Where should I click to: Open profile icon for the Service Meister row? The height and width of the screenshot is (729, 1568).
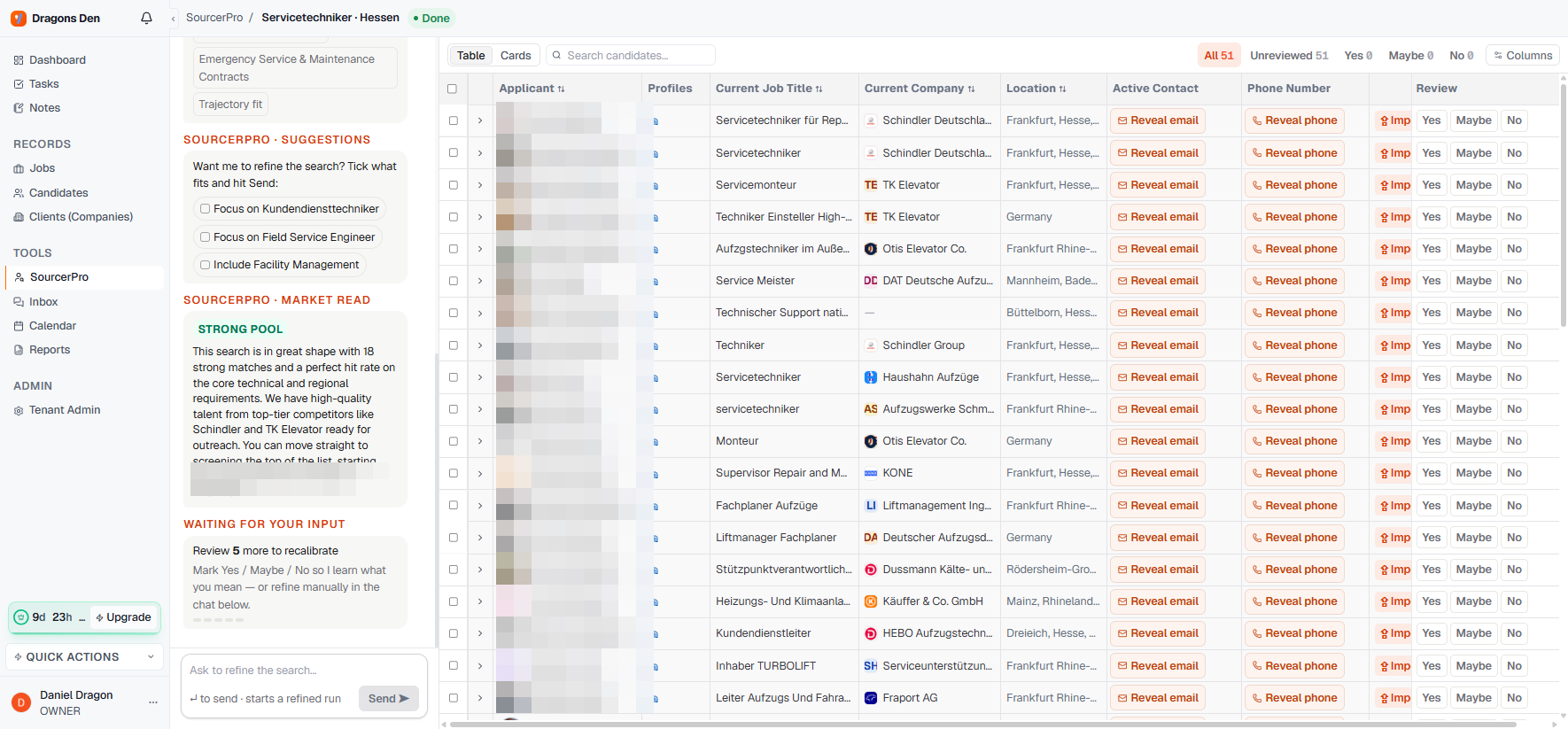click(x=656, y=281)
